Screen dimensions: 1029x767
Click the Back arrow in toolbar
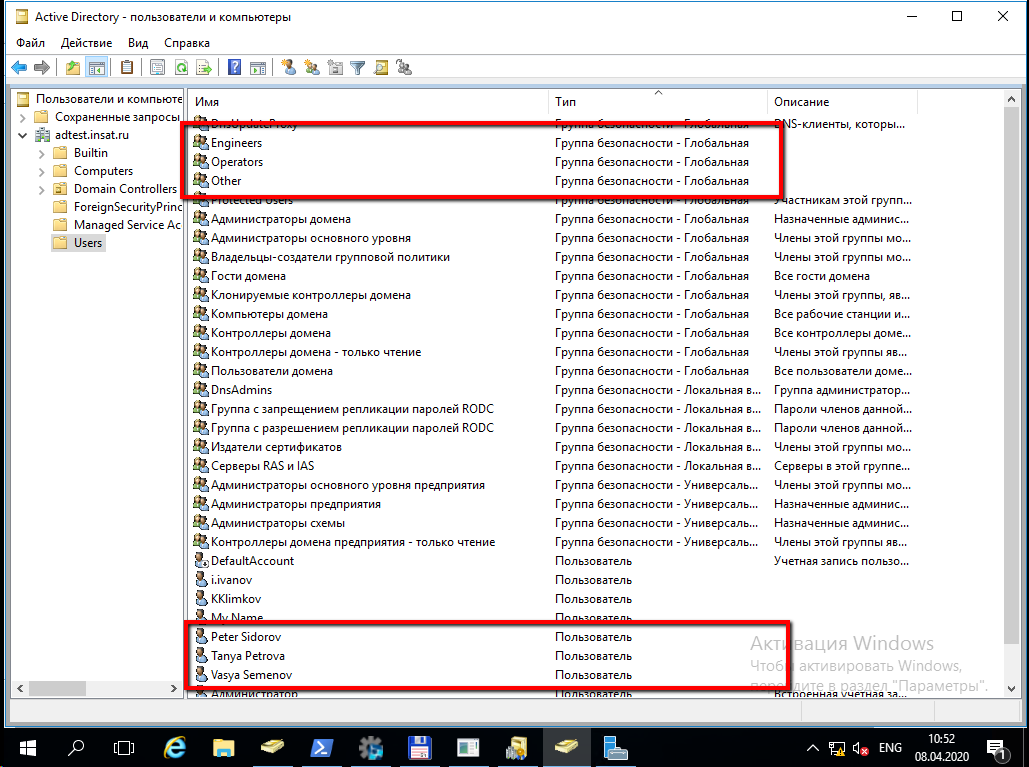point(19,68)
